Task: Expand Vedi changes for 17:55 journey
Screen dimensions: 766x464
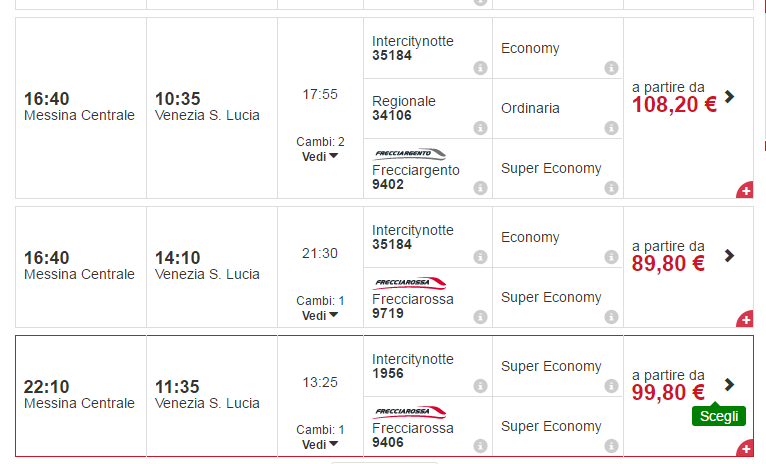Action: tap(320, 156)
